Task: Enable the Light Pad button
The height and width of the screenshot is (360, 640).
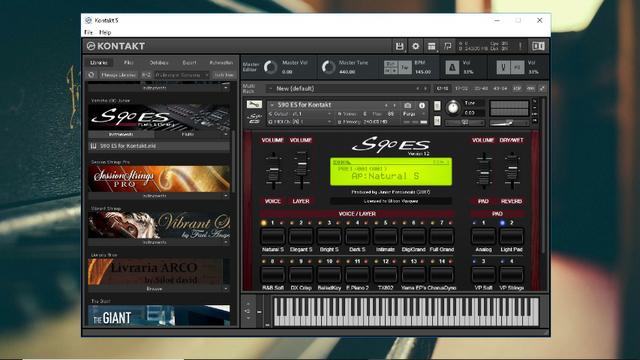Action: point(511,236)
